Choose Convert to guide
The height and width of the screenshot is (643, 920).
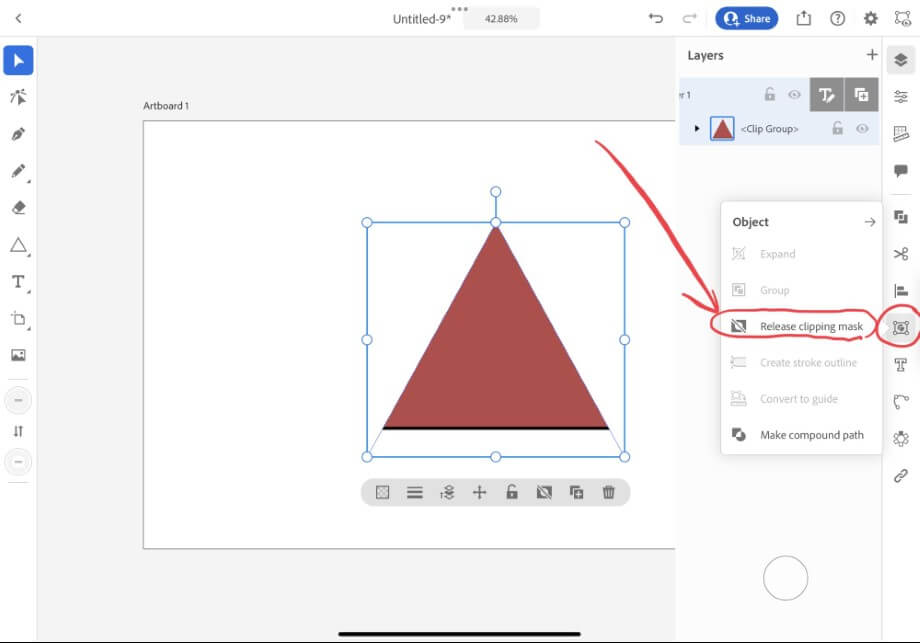coord(801,399)
